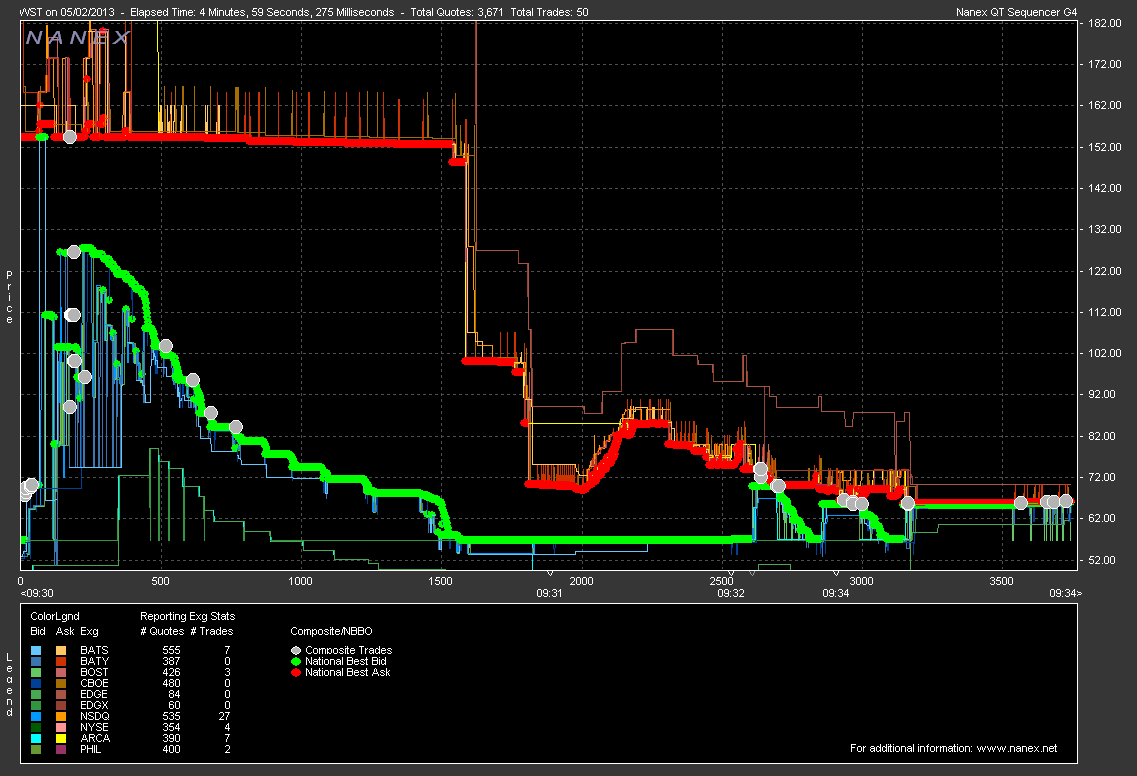
Task: Click the red National Best Ask legend dot
Action: coord(296,672)
